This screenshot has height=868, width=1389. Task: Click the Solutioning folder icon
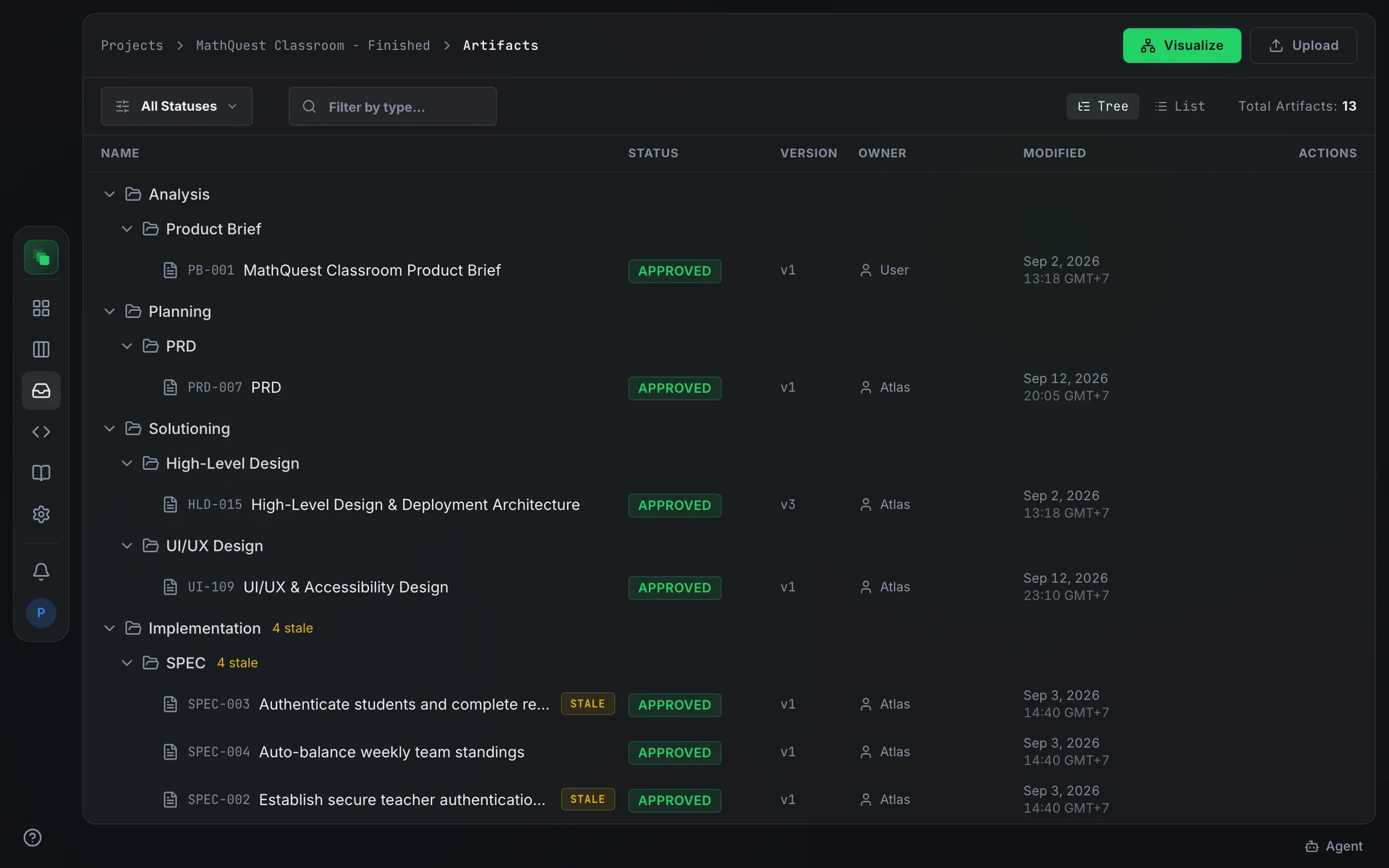click(133, 428)
